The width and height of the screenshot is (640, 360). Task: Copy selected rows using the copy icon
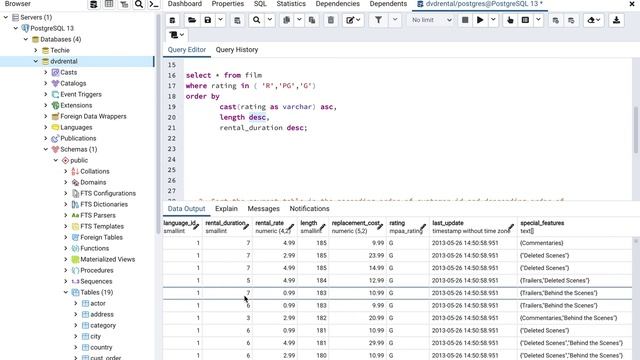[287, 20]
